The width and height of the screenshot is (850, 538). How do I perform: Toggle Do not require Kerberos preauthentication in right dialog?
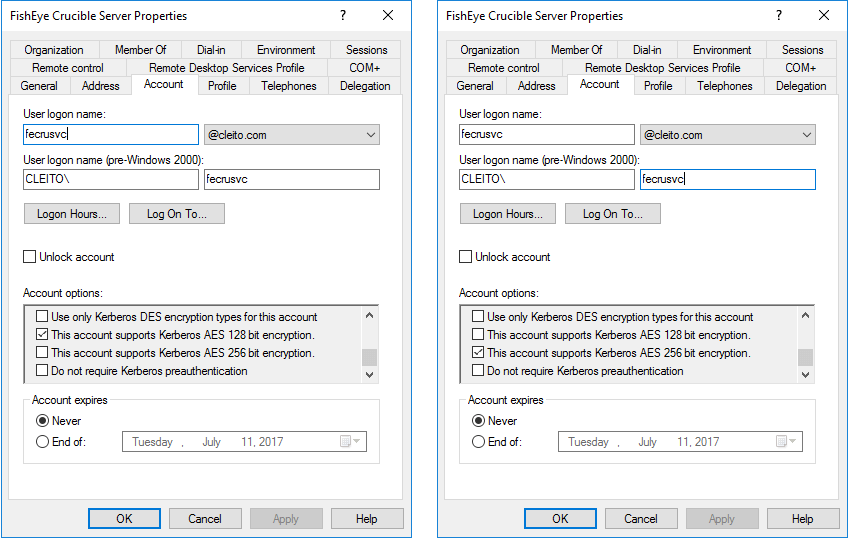(478, 370)
